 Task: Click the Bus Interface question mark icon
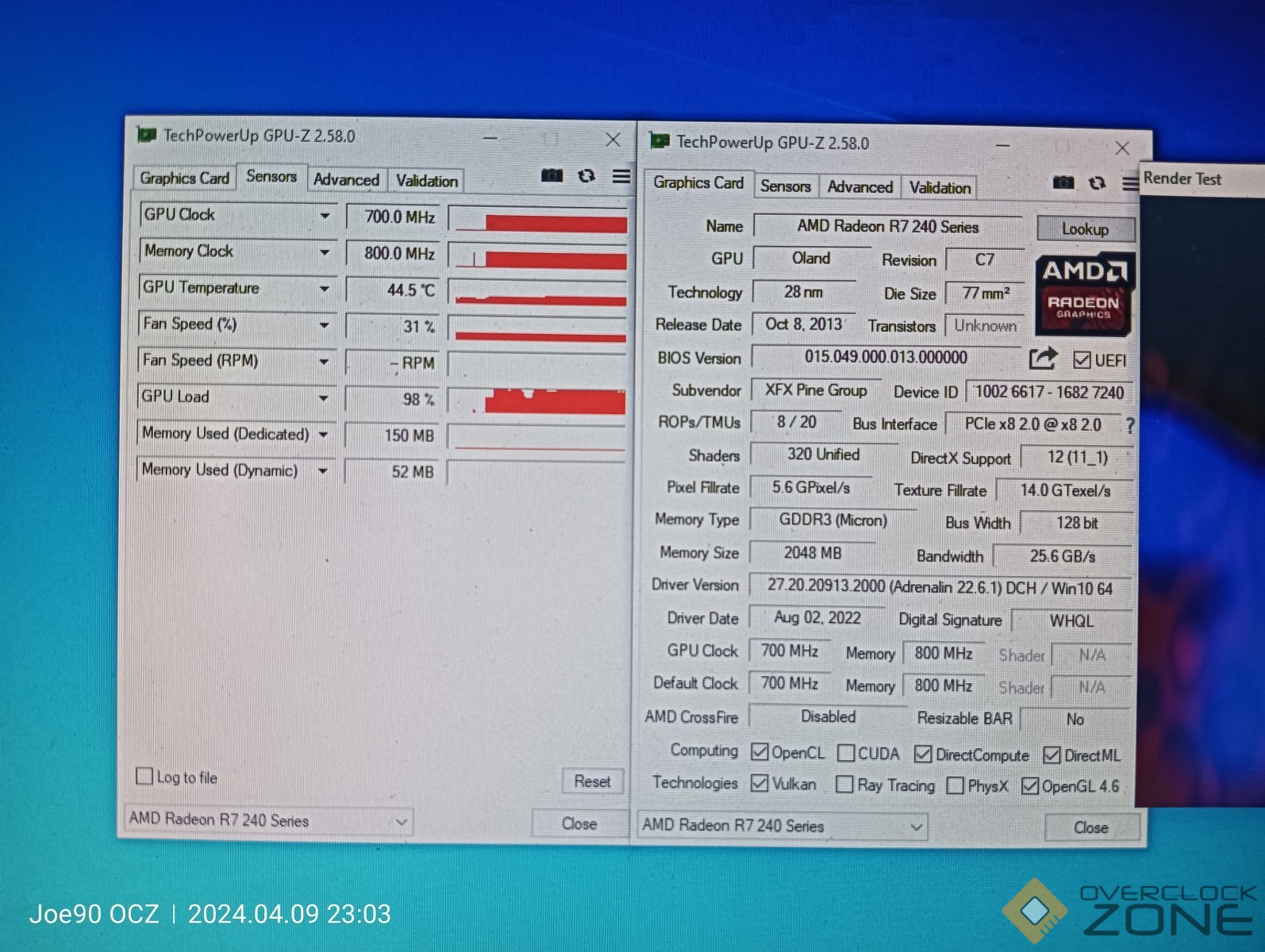[x=1130, y=425]
